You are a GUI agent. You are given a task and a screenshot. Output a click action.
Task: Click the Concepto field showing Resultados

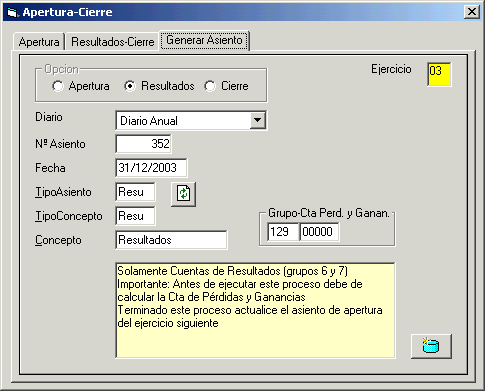coord(171,240)
